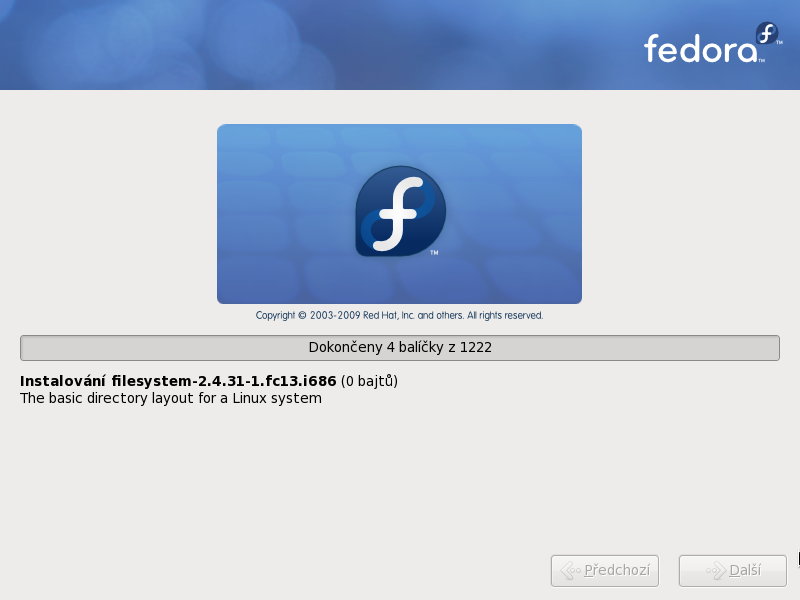Click the large Fedora f logo in banner
Viewport: 800px width, 600px height.
[x=401, y=211]
